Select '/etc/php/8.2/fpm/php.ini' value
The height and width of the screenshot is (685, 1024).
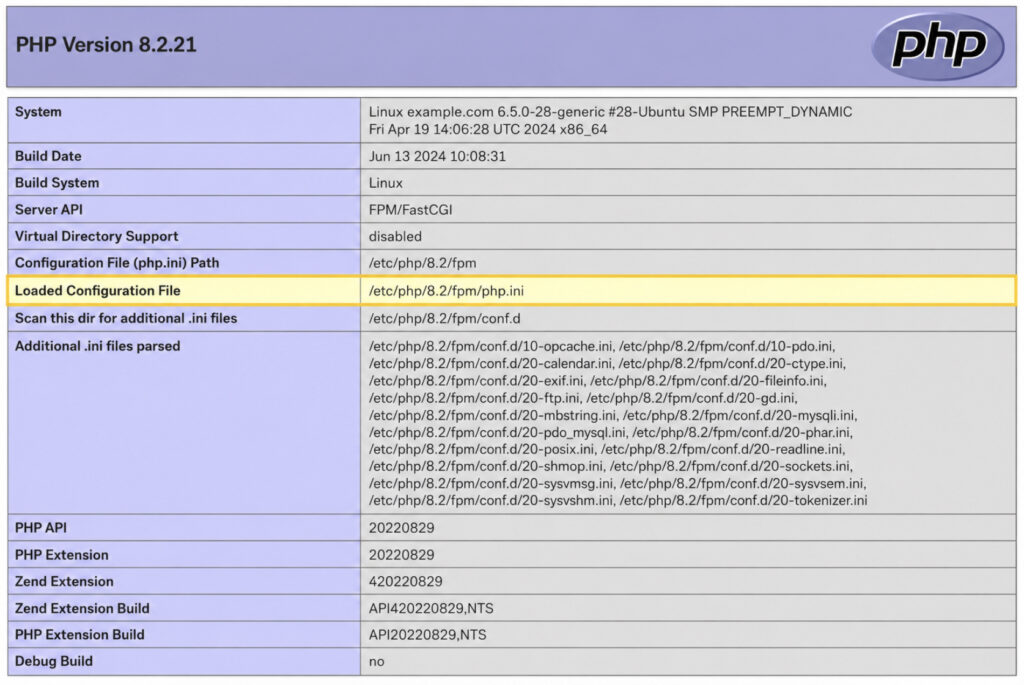(446, 291)
